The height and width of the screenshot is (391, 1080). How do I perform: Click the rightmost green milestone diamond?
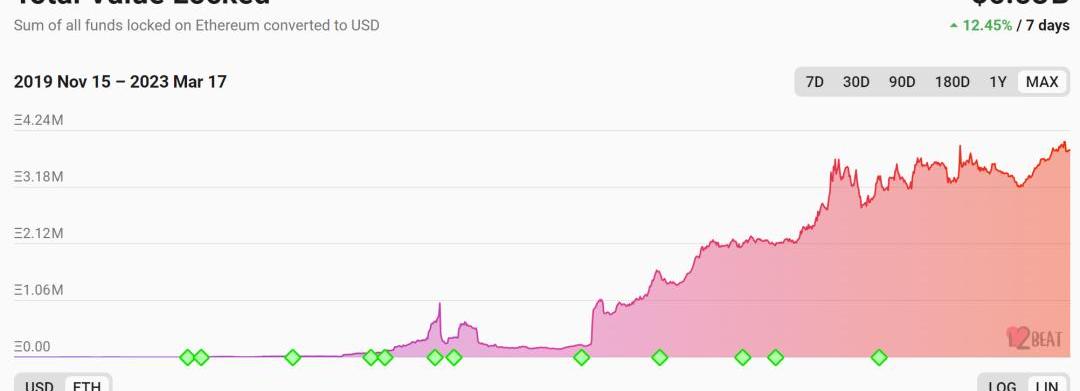(x=879, y=357)
